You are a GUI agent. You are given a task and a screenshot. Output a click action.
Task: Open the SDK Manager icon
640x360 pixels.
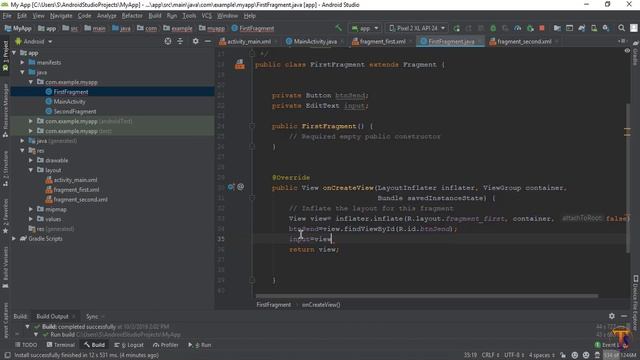click(x=606, y=28)
